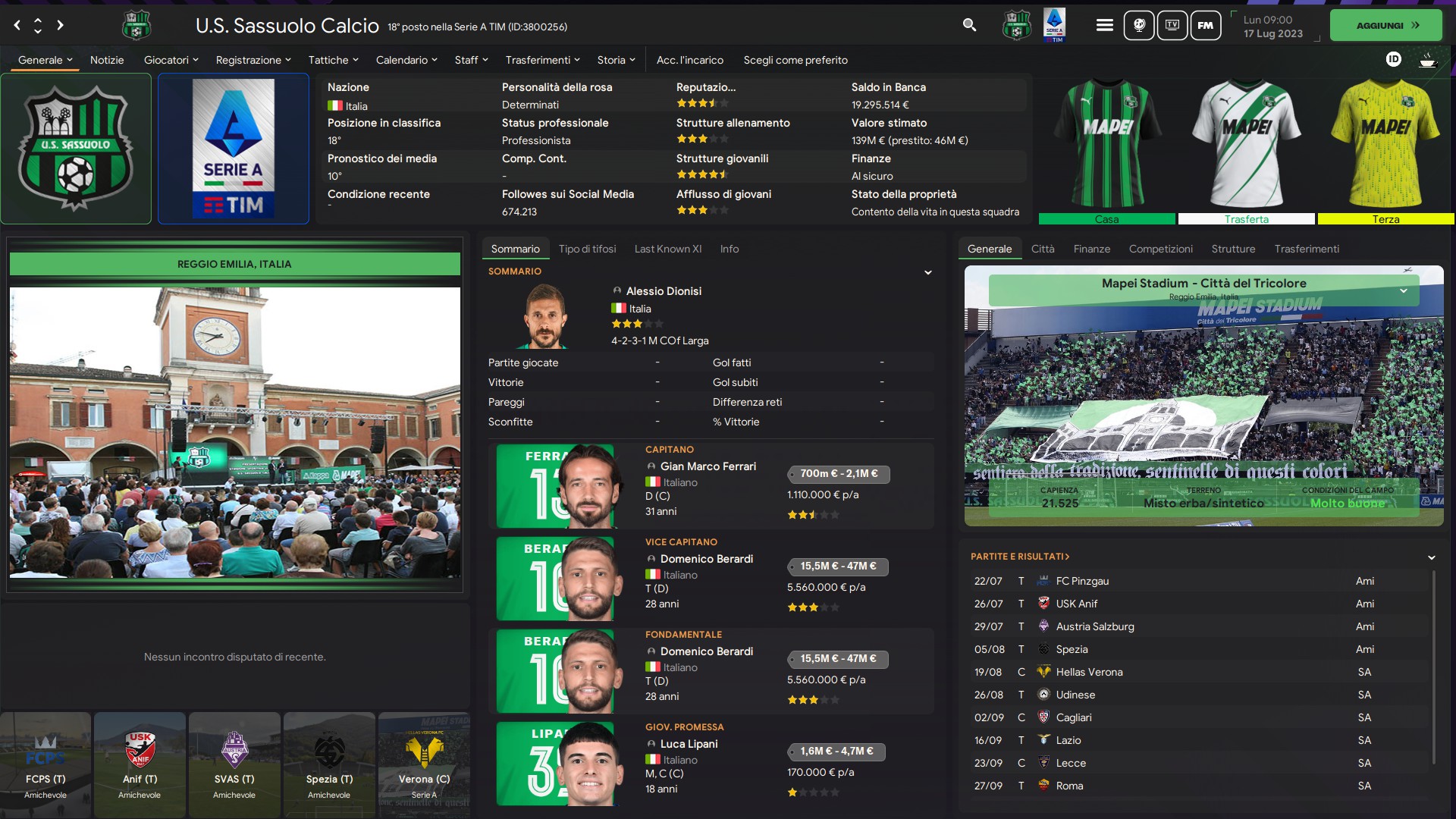
Task: Switch to the Finanze tab
Action: [x=1091, y=249]
